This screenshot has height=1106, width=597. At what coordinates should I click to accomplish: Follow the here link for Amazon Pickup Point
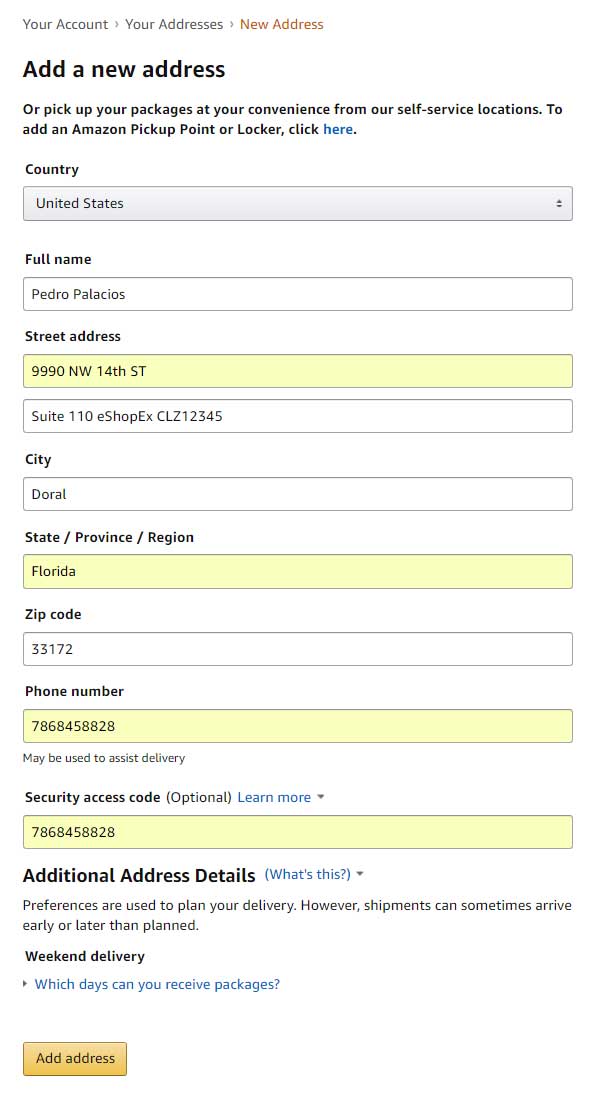pyautogui.click(x=338, y=129)
